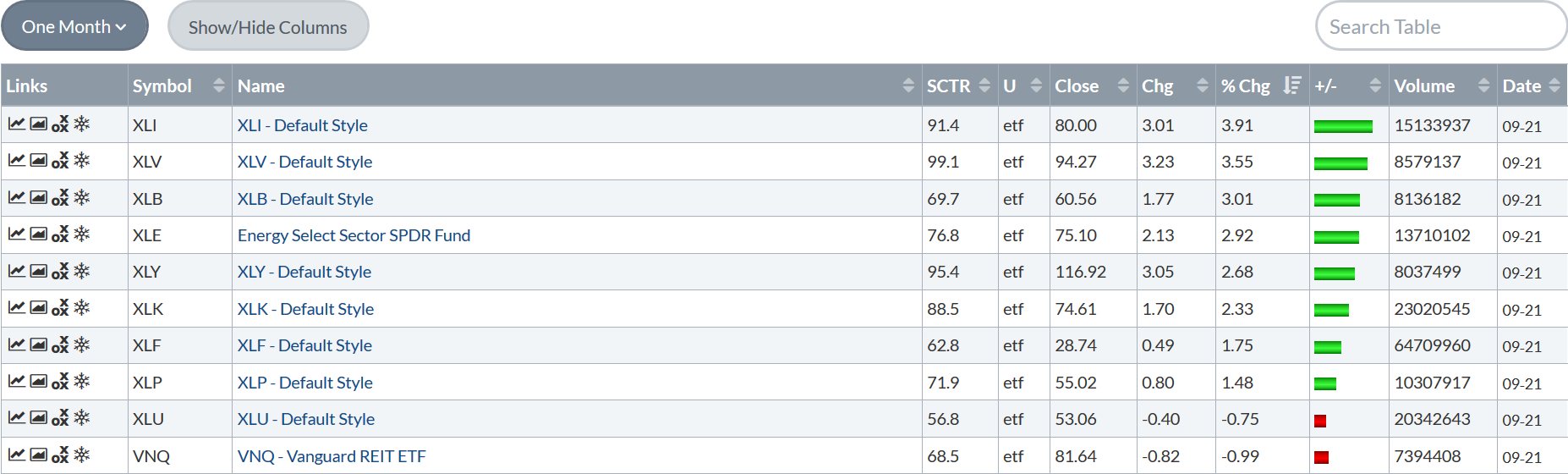Open seasonality snowflake icon for XLE row
Image resolution: width=1568 pixels, height=474 pixels.
82,234
